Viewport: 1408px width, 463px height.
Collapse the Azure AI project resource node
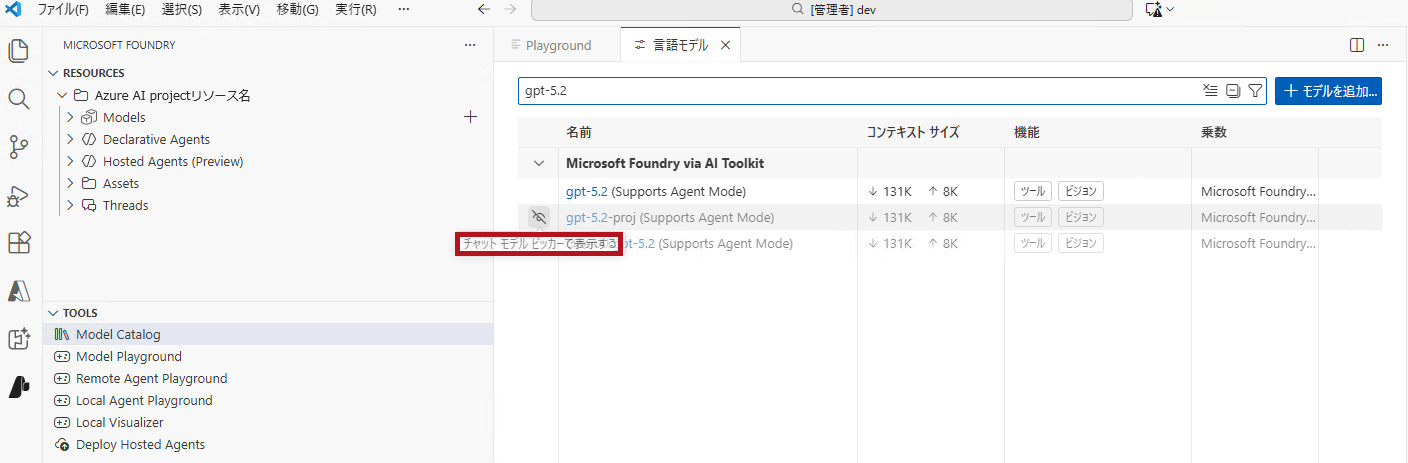tap(62, 95)
